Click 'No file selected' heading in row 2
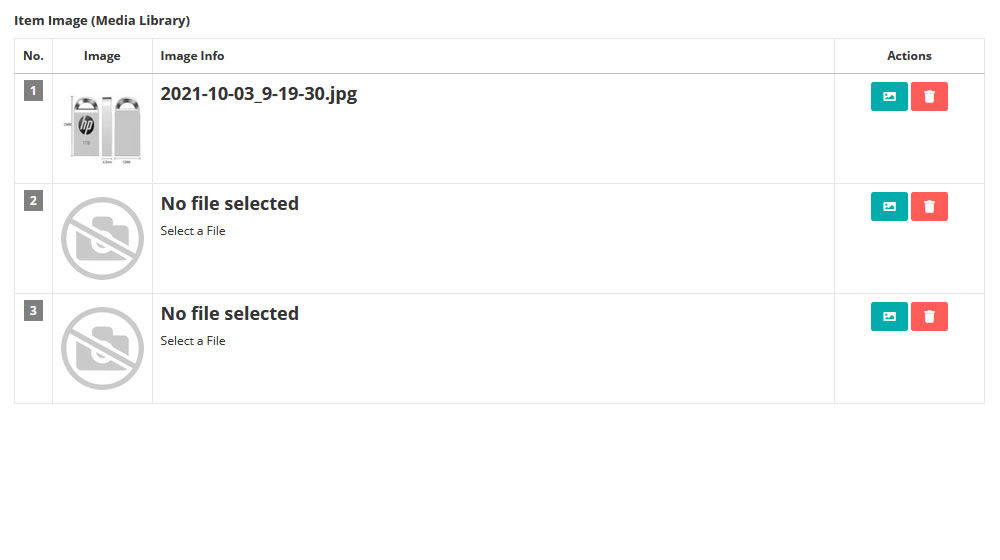This screenshot has width=1000, height=560. [x=230, y=203]
